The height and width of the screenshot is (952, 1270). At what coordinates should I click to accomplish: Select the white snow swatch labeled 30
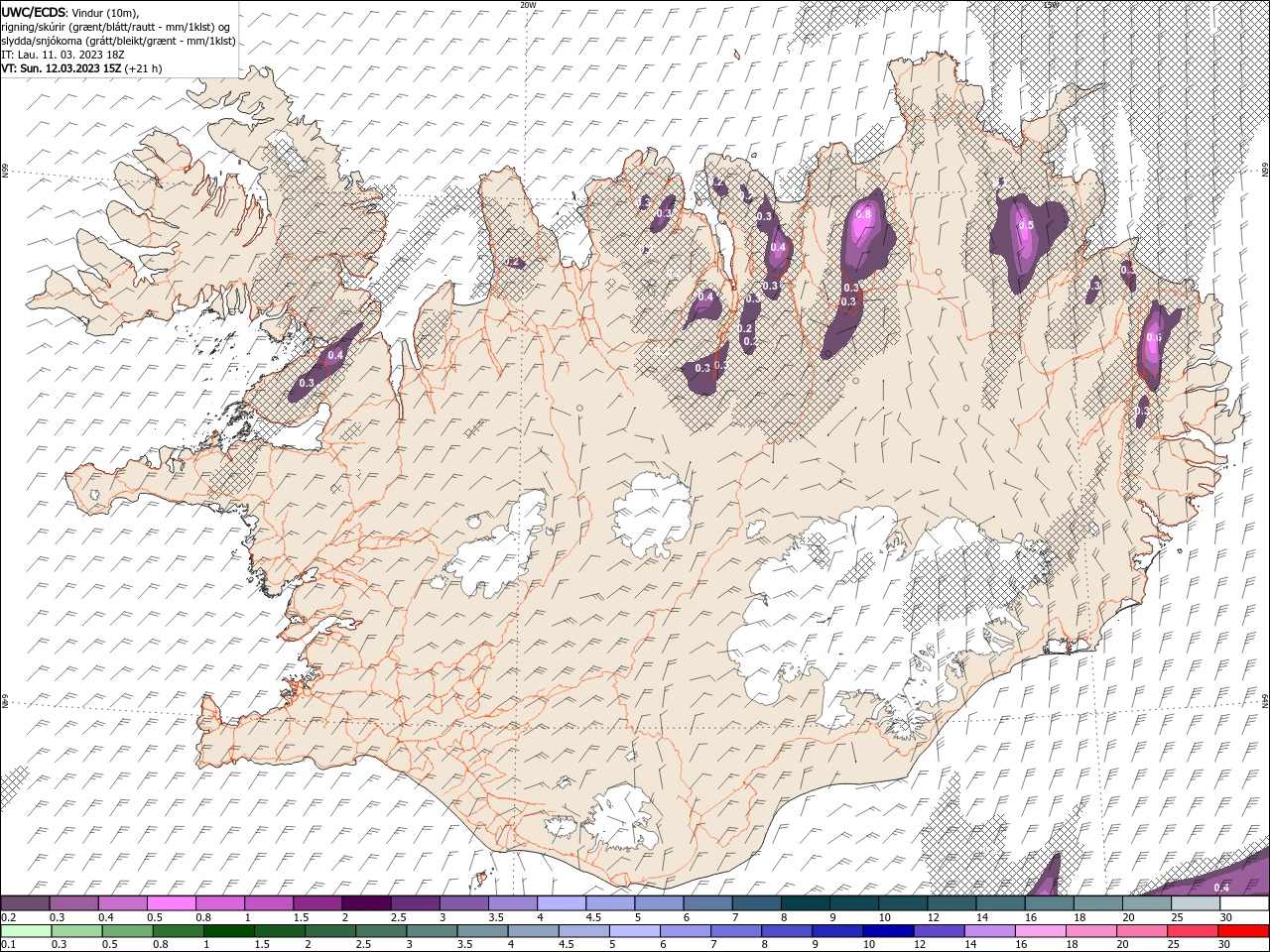click(x=1245, y=903)
